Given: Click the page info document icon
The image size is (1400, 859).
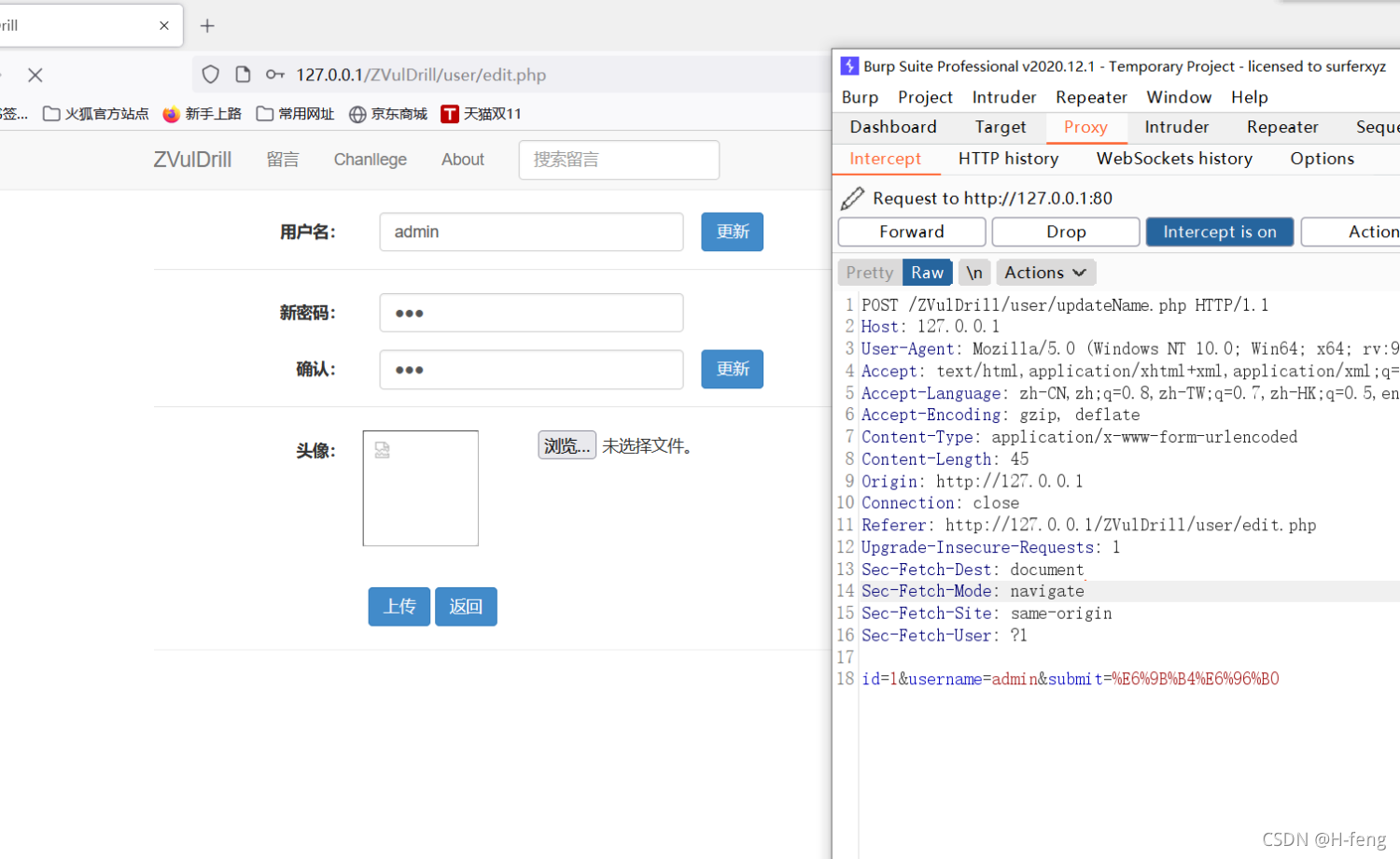Looking at the screenshot, I should [x=243, y=75].
